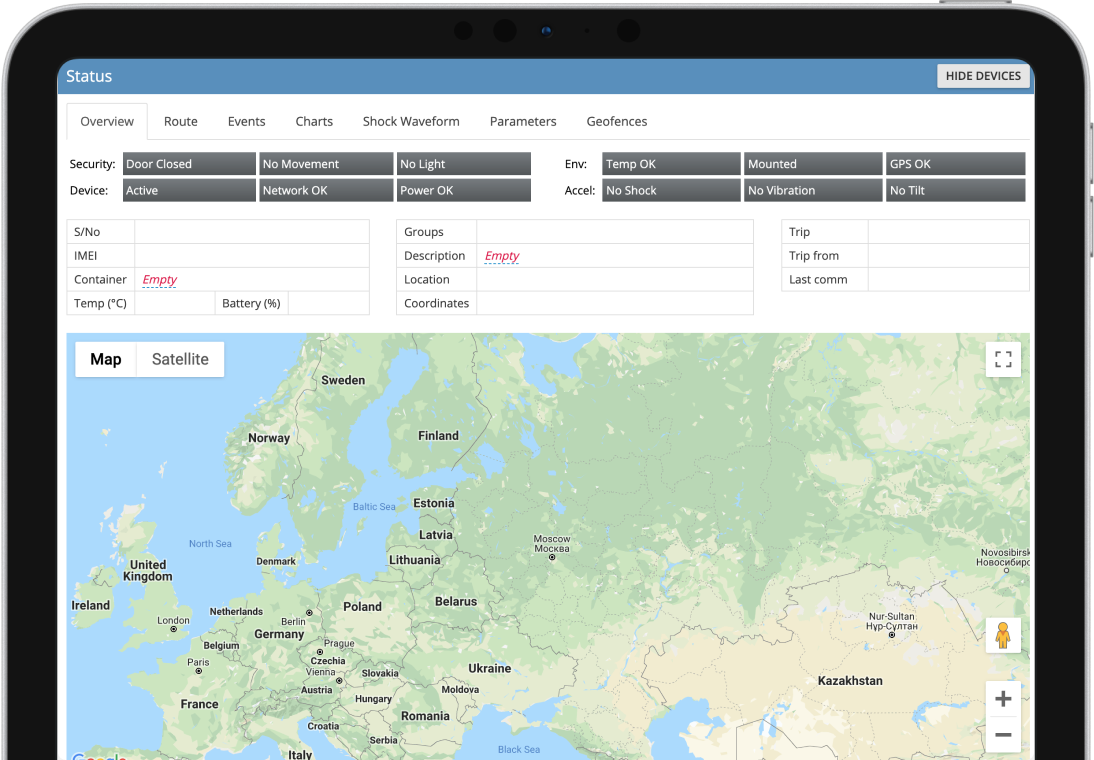The image size is (1094, 760).
Task: Click the GPS OK status indicator
Action: [x=955, y=164]
